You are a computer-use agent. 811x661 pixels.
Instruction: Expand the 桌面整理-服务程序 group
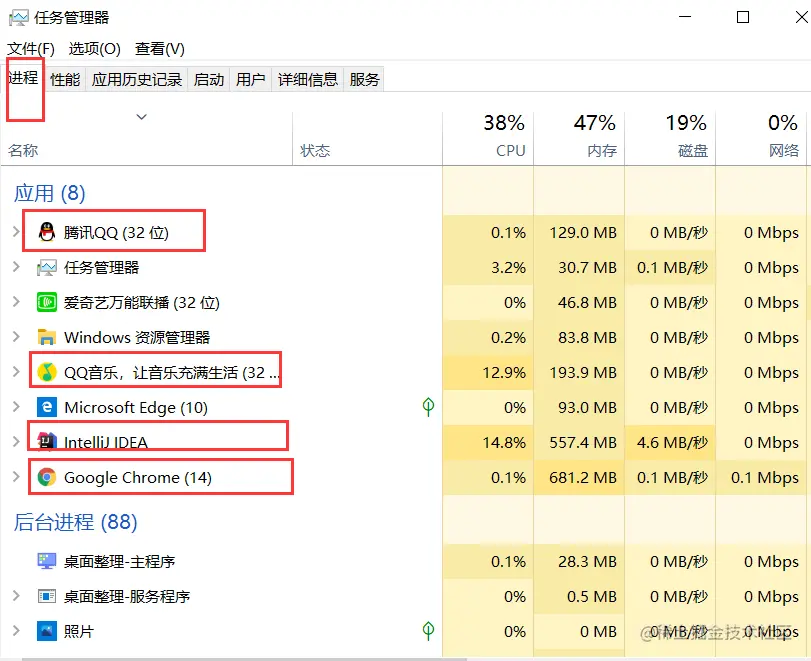(17, 596)
